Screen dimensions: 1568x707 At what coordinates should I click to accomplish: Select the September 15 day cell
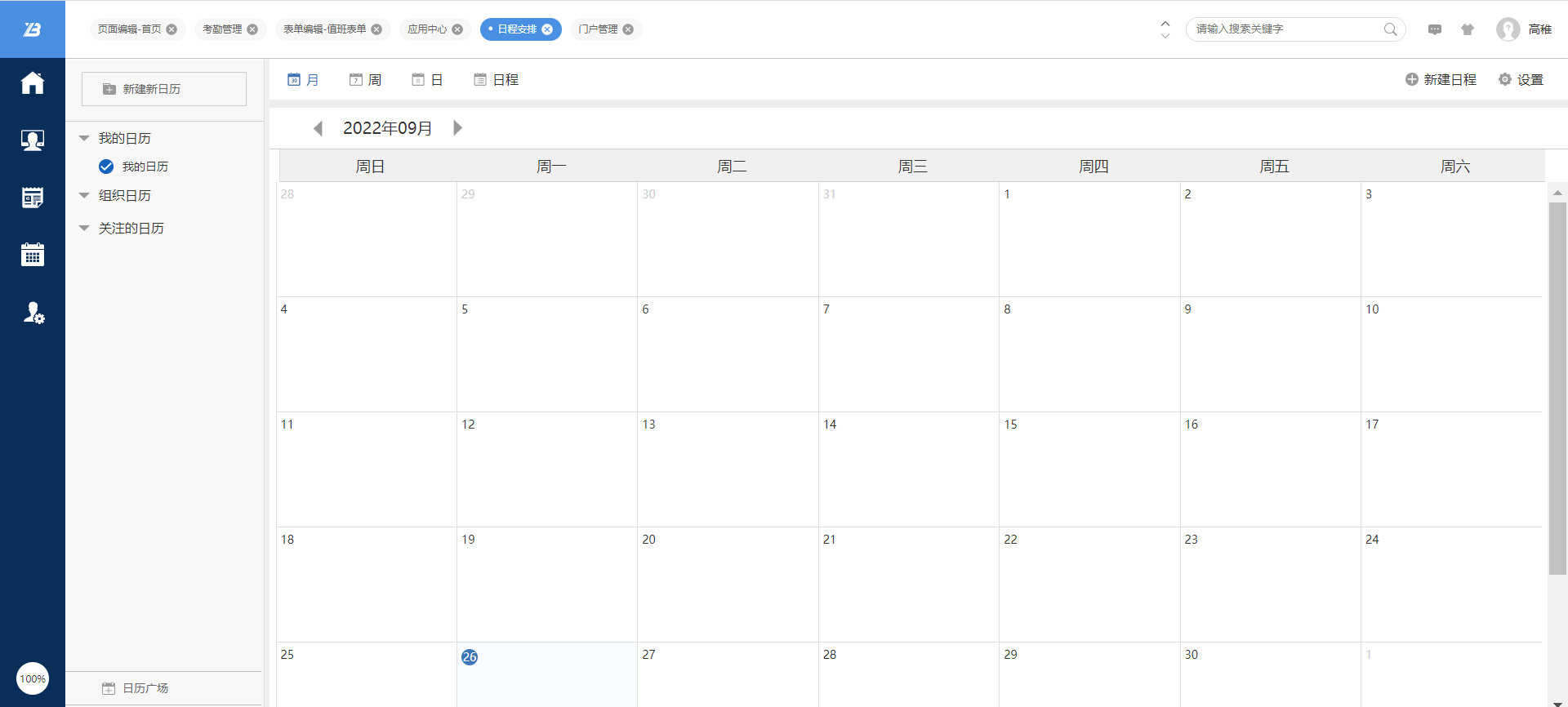1089,469
